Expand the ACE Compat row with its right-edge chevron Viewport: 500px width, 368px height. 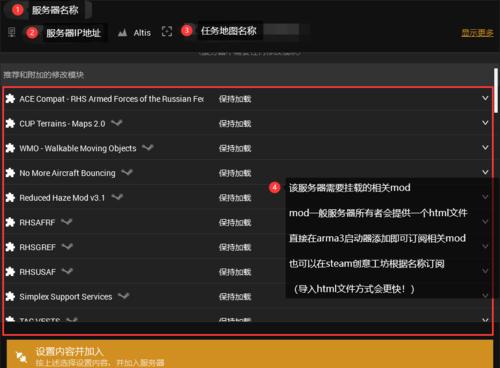[485, 98]
